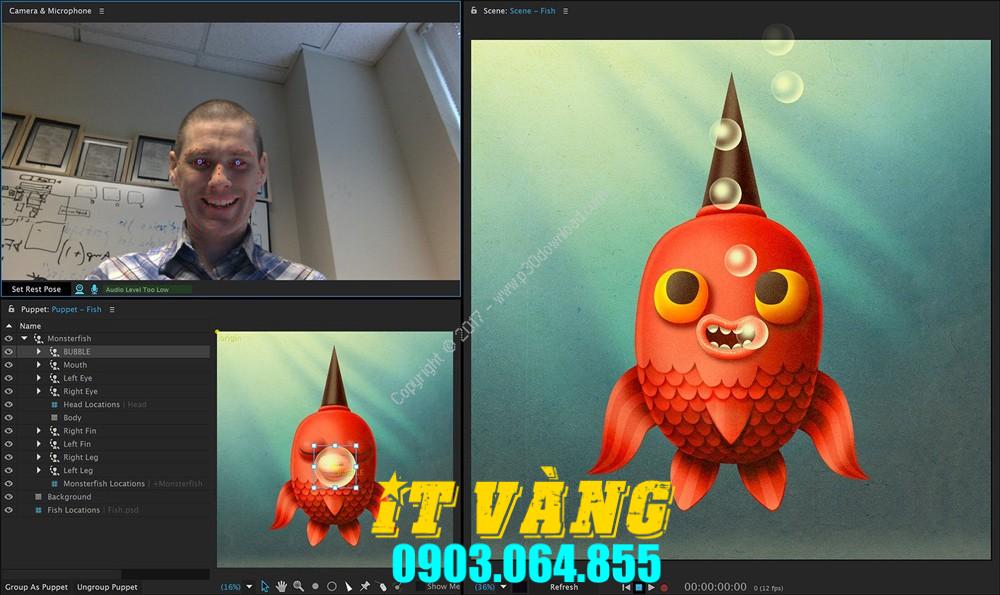Screen dimensions: 1000x595
Task: Toggle visibility of the Mouth layer
Action: pyautogui.click(x=8, y=364)
